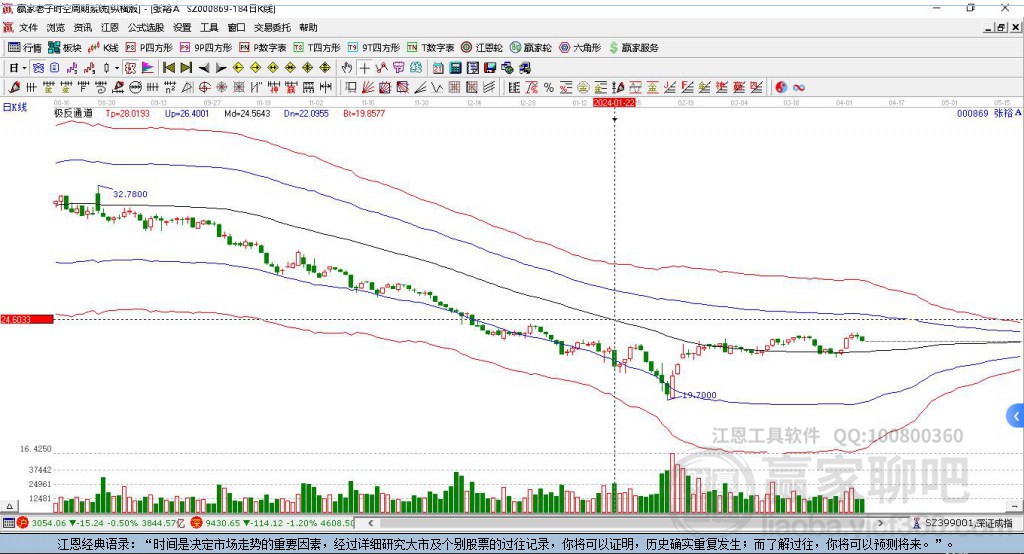Toggle the 极 indicator icon
1024x554 pixels.
(131, 68)
